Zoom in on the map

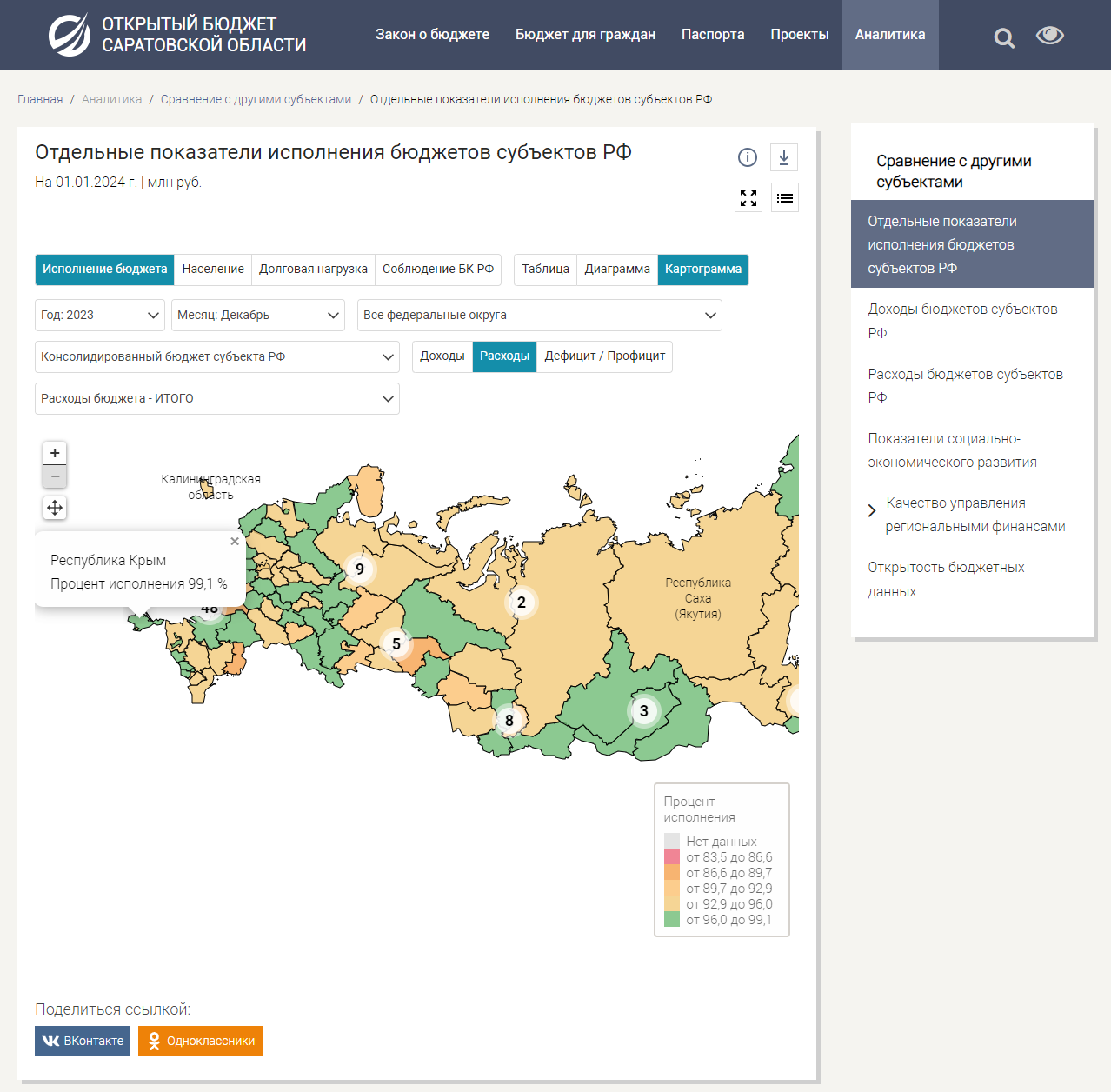(55, 453)
